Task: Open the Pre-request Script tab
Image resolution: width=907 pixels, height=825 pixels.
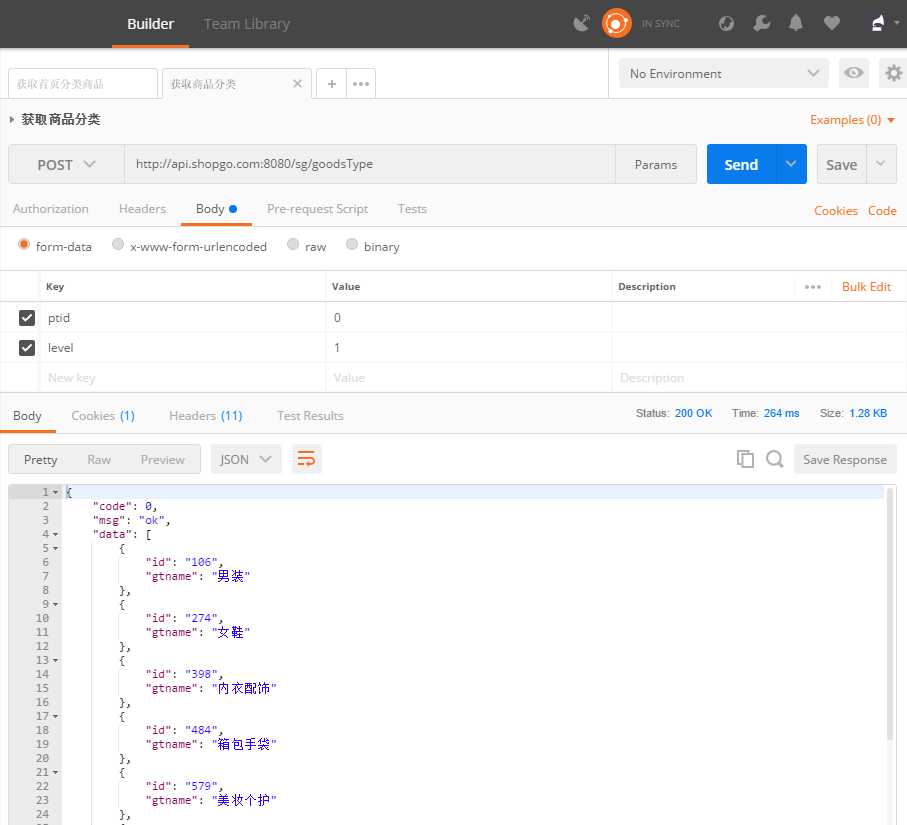Action: click(318, 209)
